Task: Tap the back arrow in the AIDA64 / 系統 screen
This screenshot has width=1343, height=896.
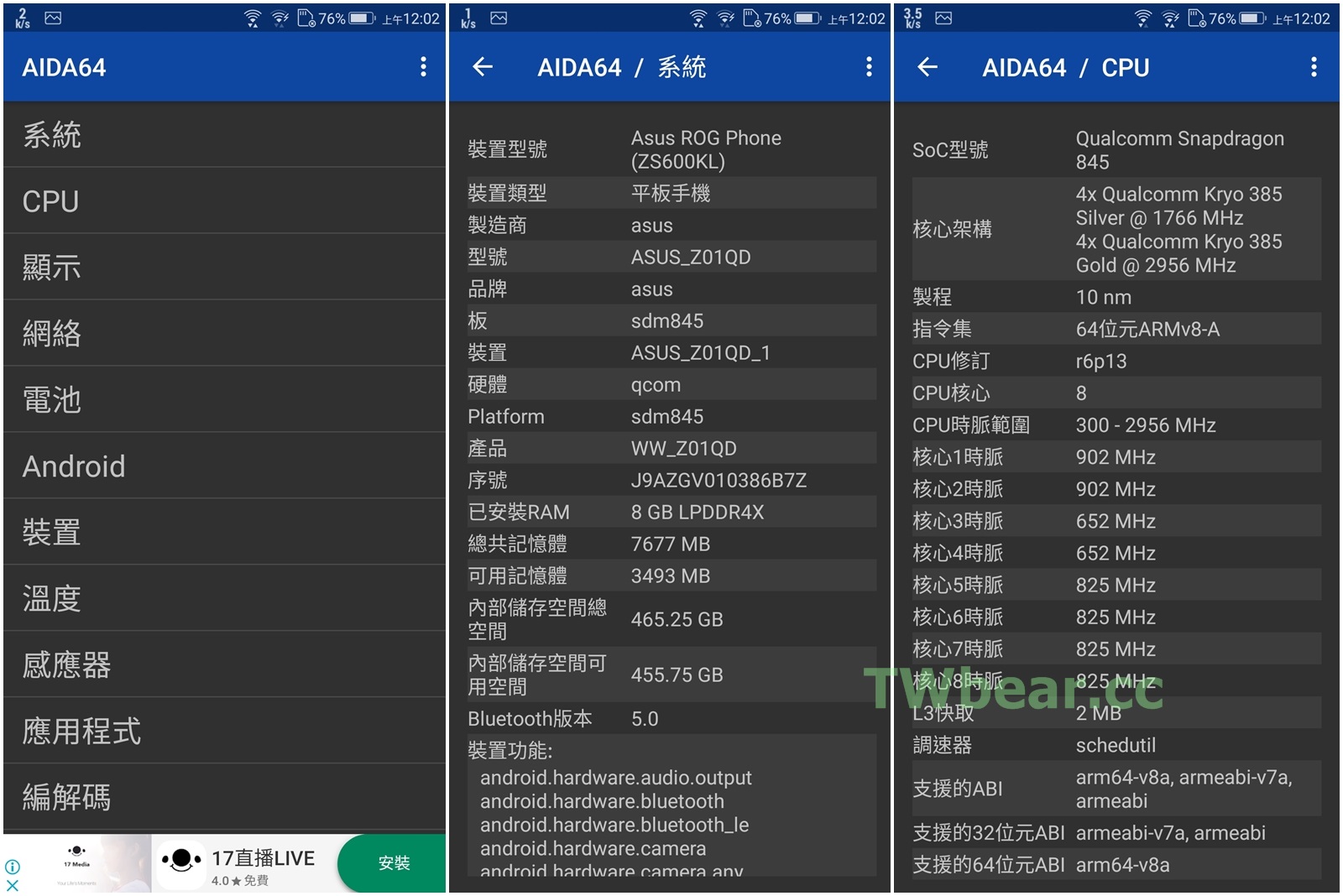Action: click(483, 67)
